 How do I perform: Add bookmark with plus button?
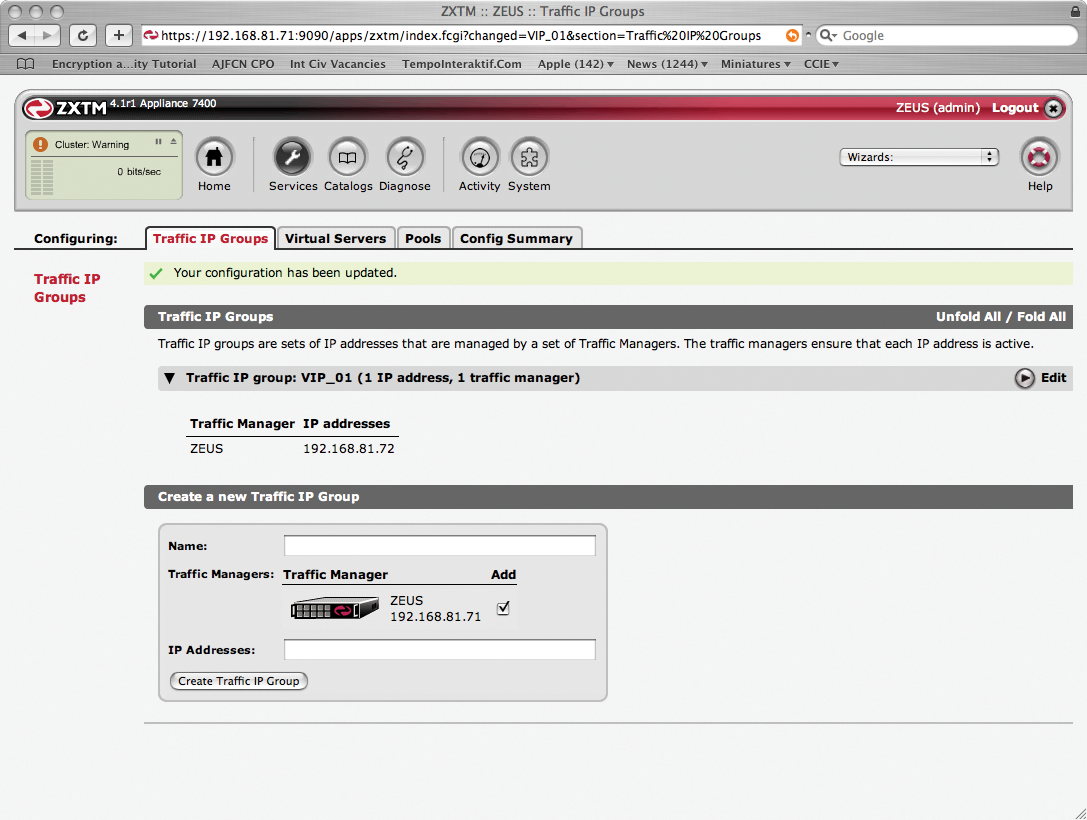[x=119, y=35]
